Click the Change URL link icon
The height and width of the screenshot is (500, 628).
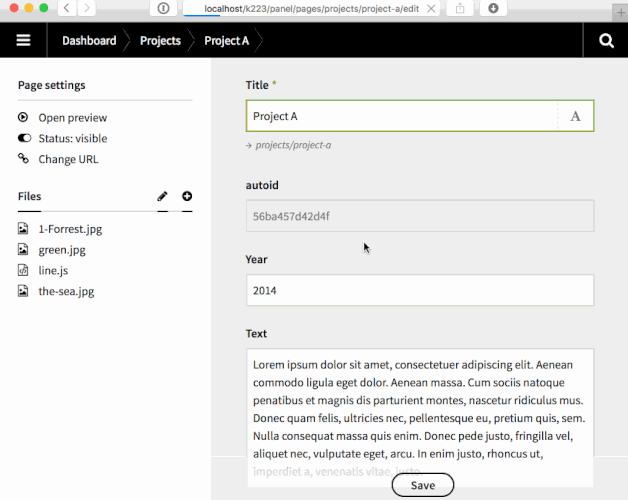pos(24,159)
